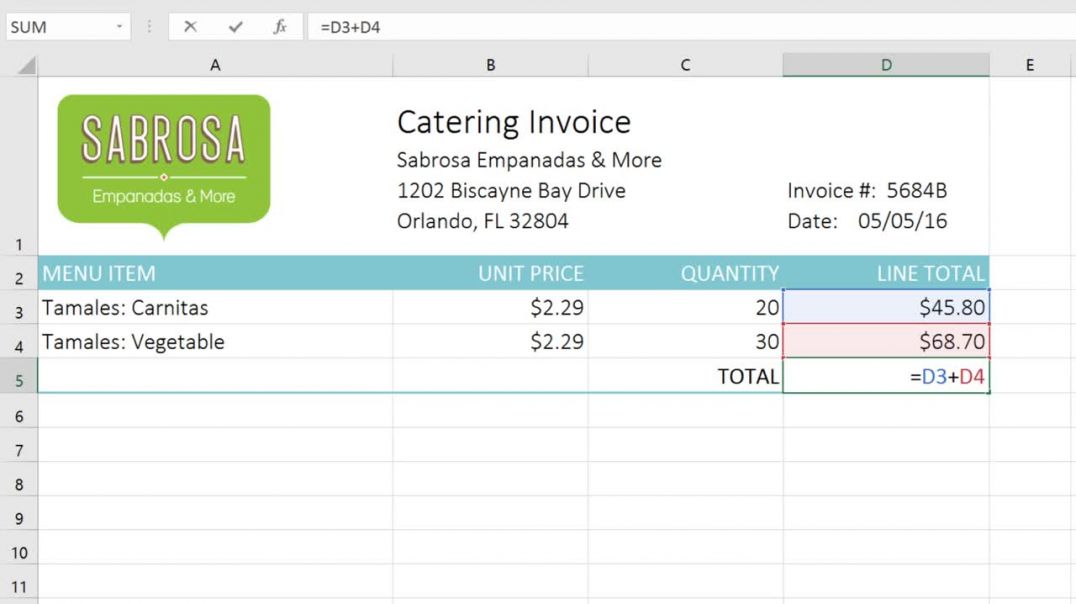Image resolution: width=1076 pixels, height=604 pixels.
Task: Click the MENU ITEM header cell
Action: [x=215, y=273]
